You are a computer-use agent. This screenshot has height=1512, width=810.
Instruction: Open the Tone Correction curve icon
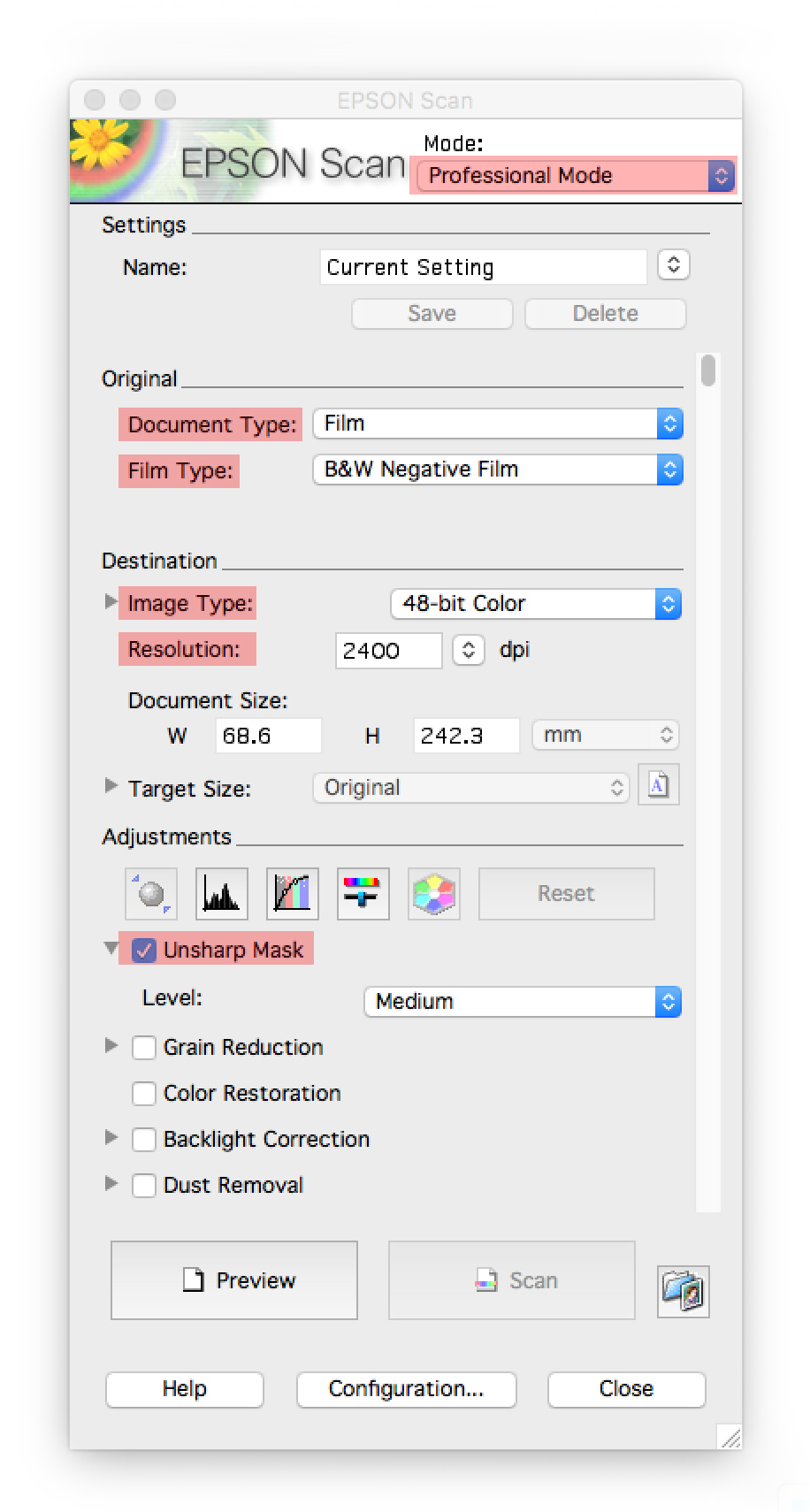292,893
